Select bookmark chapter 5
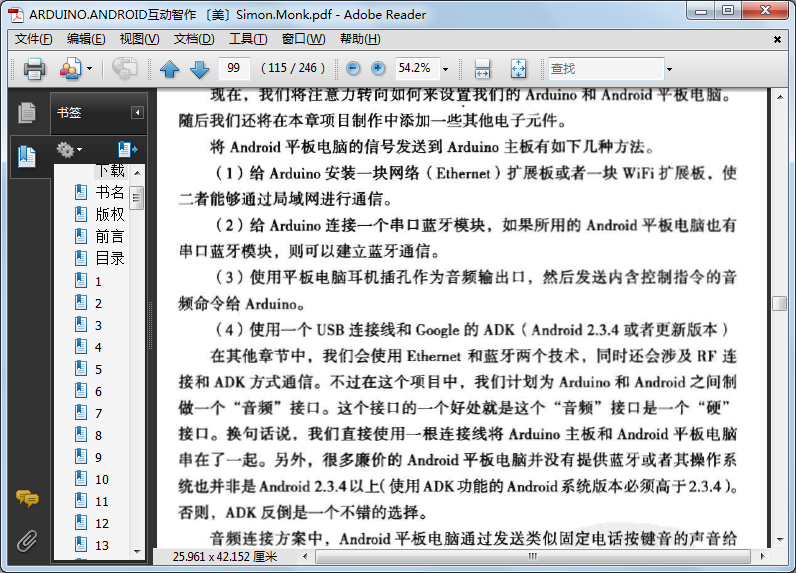 (x=98, y=369)
